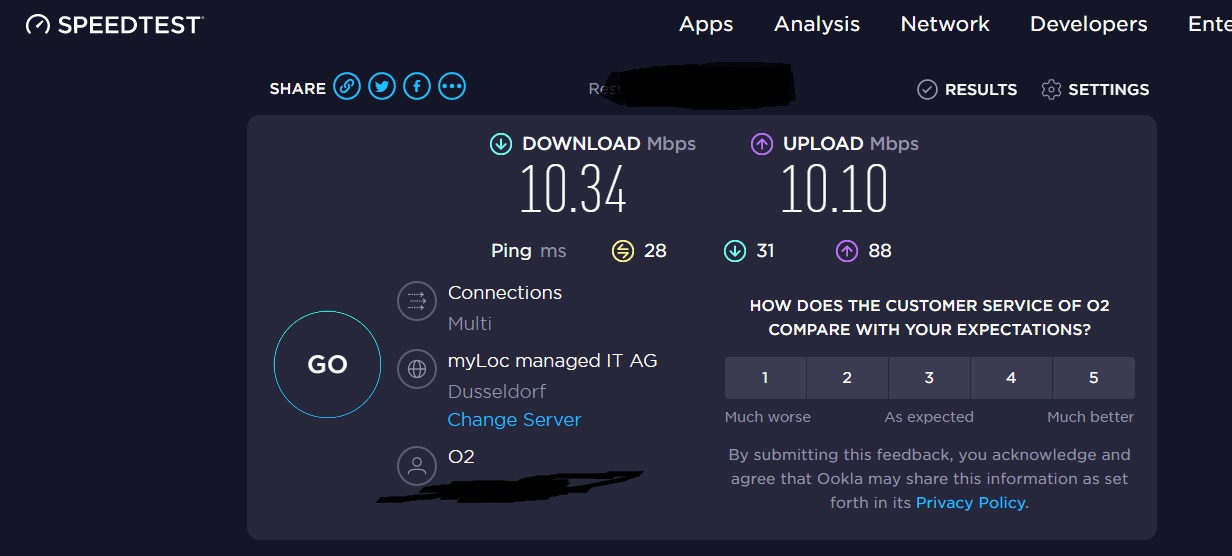Open more share options ellipsis icon
1232x556 pixels.
pos(452,87)
